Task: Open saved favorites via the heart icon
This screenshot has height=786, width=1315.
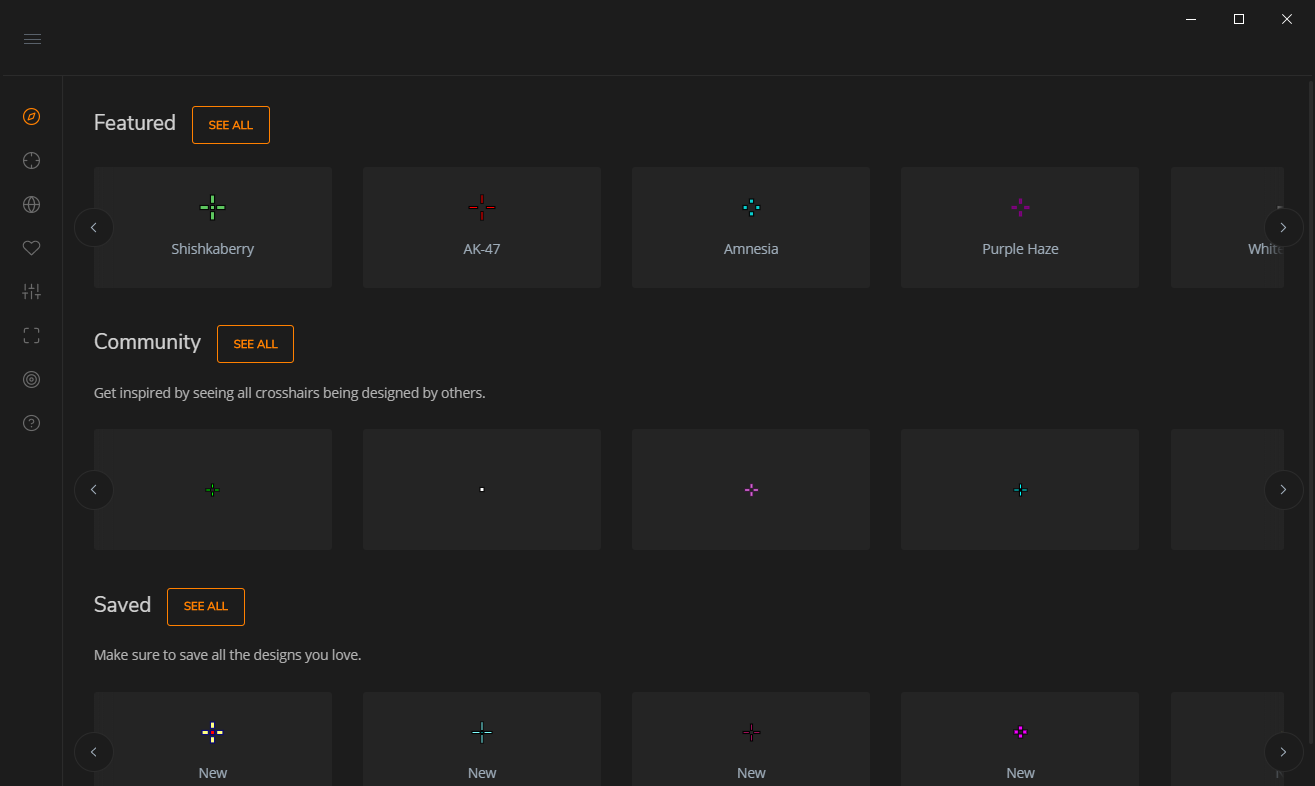Action: 31,247
